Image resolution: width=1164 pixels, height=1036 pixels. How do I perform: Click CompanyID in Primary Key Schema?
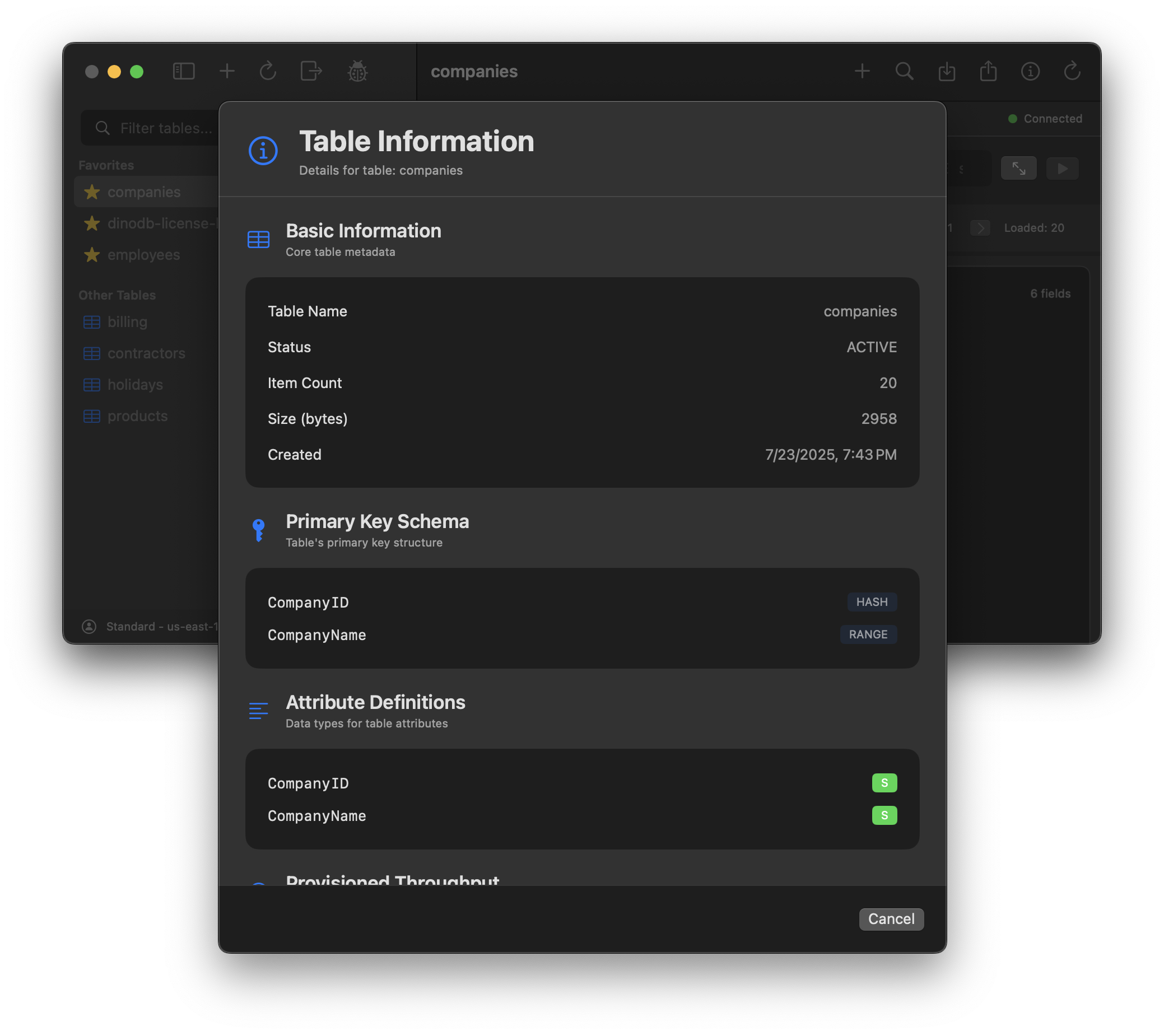click(308, 602)
